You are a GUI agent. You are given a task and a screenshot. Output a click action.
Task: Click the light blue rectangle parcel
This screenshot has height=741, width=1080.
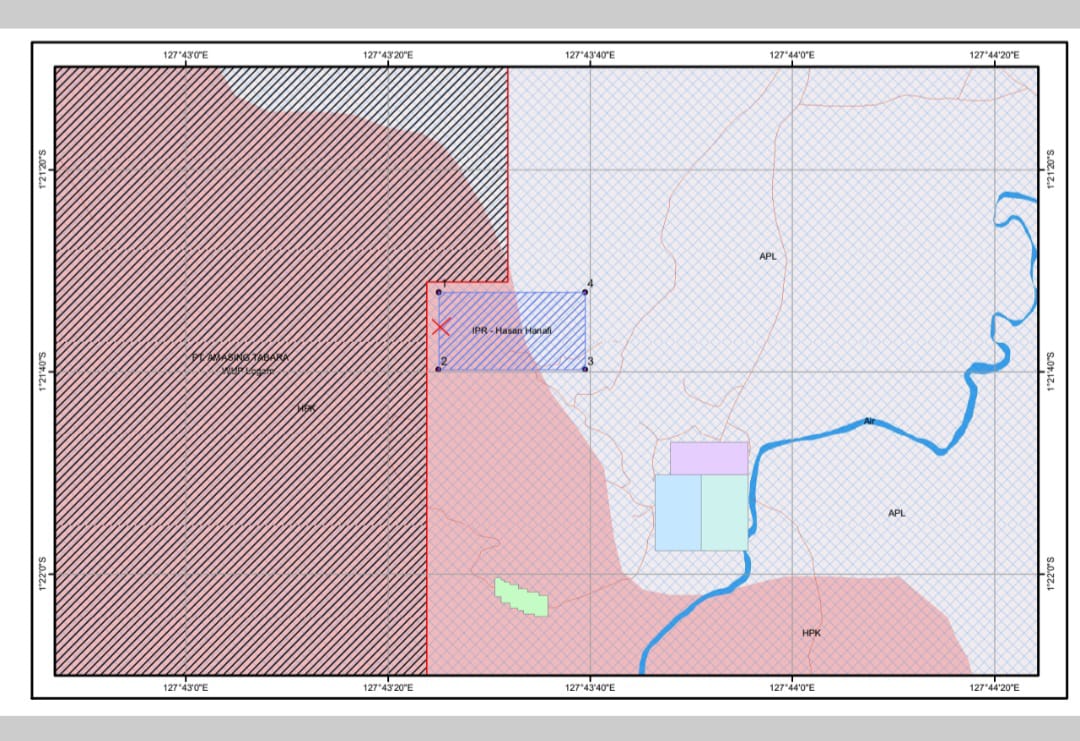(677, 512)
